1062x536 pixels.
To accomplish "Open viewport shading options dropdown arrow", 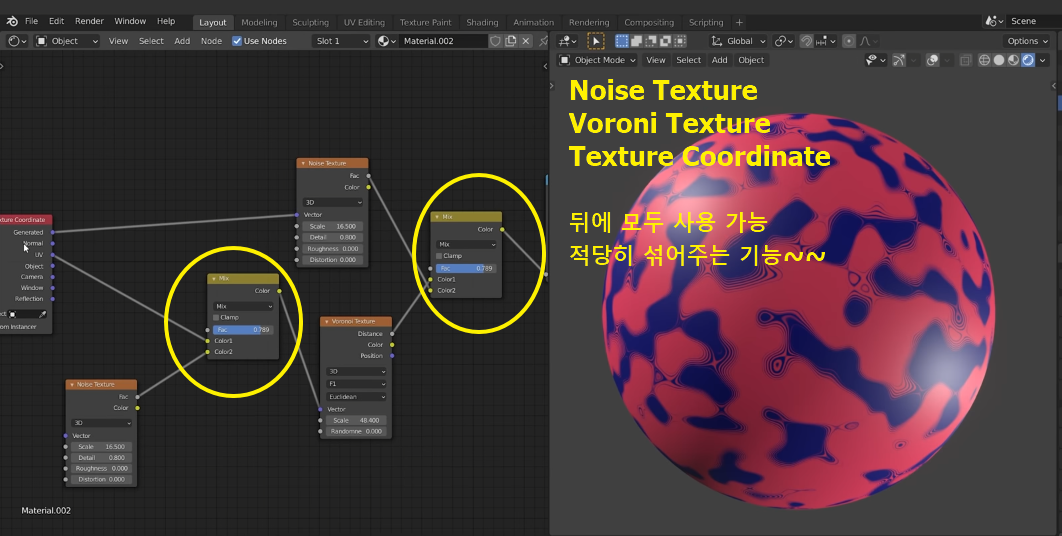I will coord(1041,60).
